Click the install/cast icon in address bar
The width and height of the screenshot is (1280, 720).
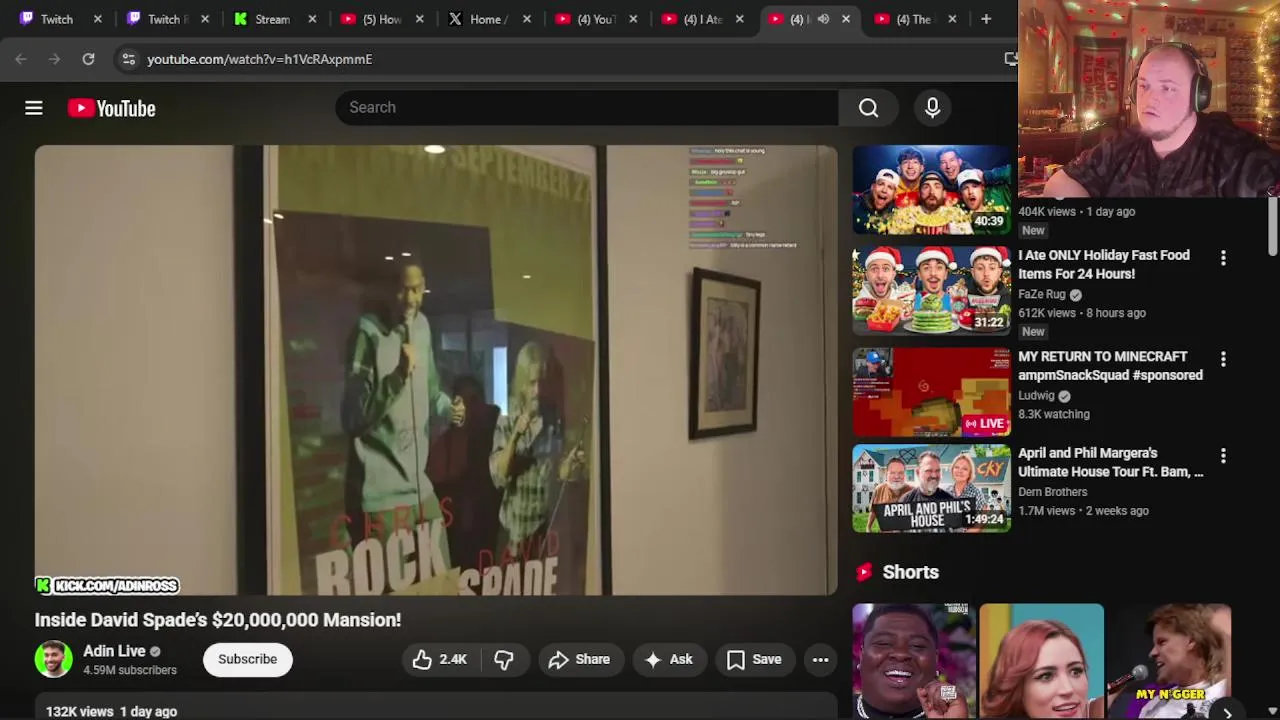click(x=1010, y=59)
